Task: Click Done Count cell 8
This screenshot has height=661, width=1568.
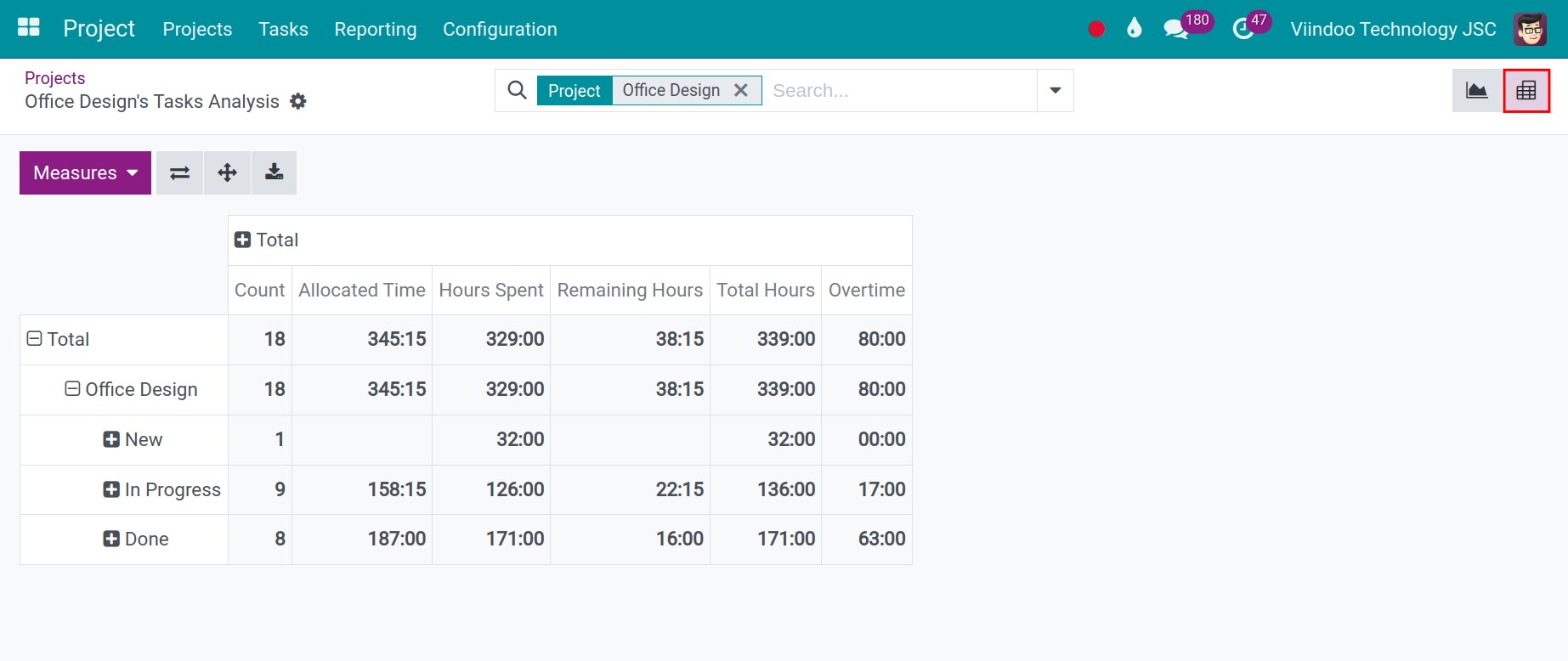Action: coord(260,540)
